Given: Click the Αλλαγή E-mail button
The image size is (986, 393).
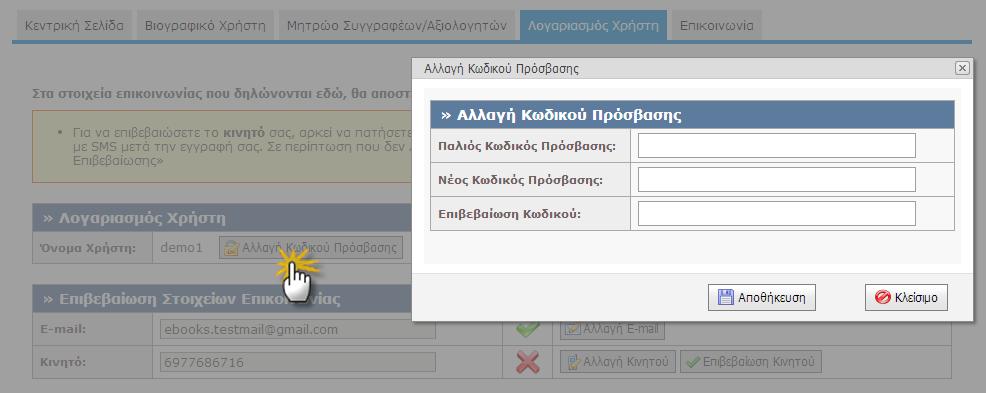Looking at the screenshot, I should click(x=612, y=329).
